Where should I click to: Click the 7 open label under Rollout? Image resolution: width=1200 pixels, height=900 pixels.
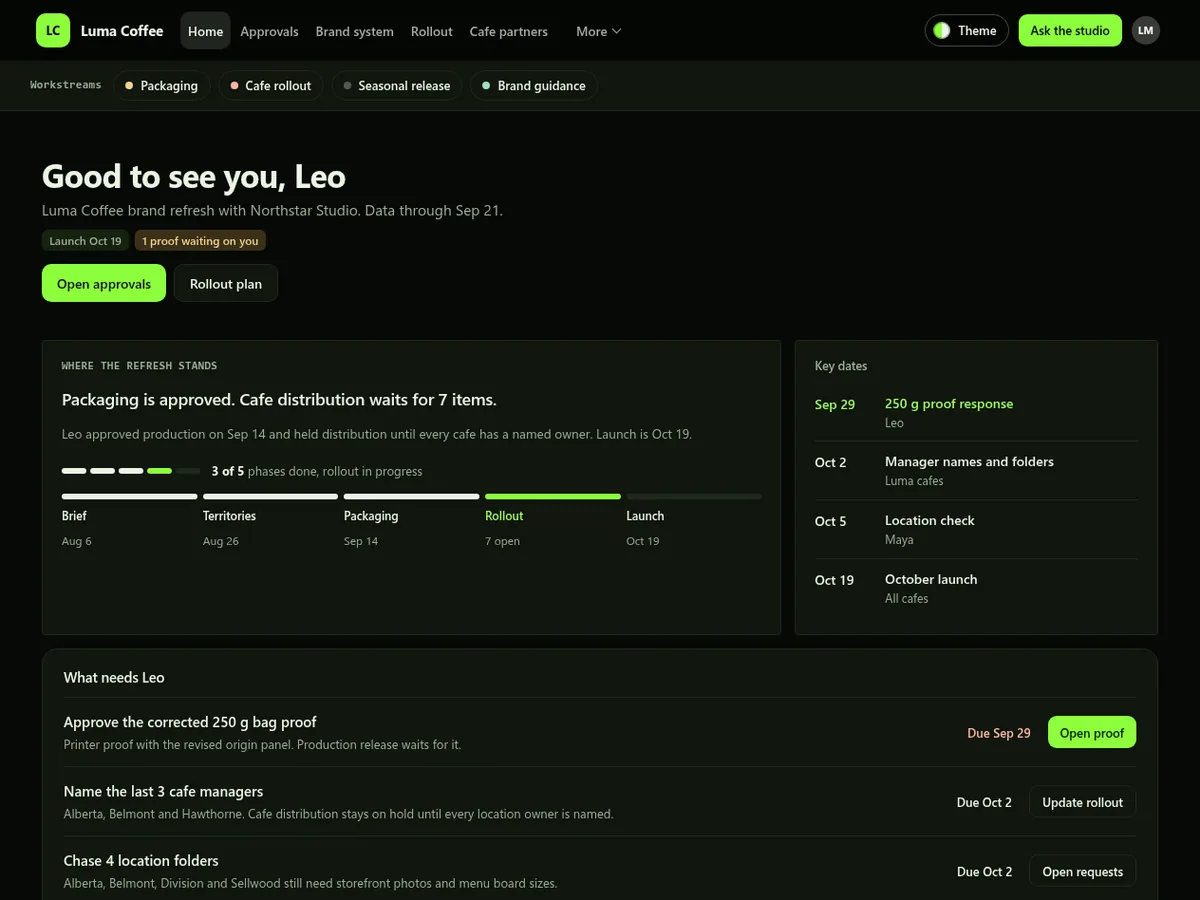click(503, 541)
